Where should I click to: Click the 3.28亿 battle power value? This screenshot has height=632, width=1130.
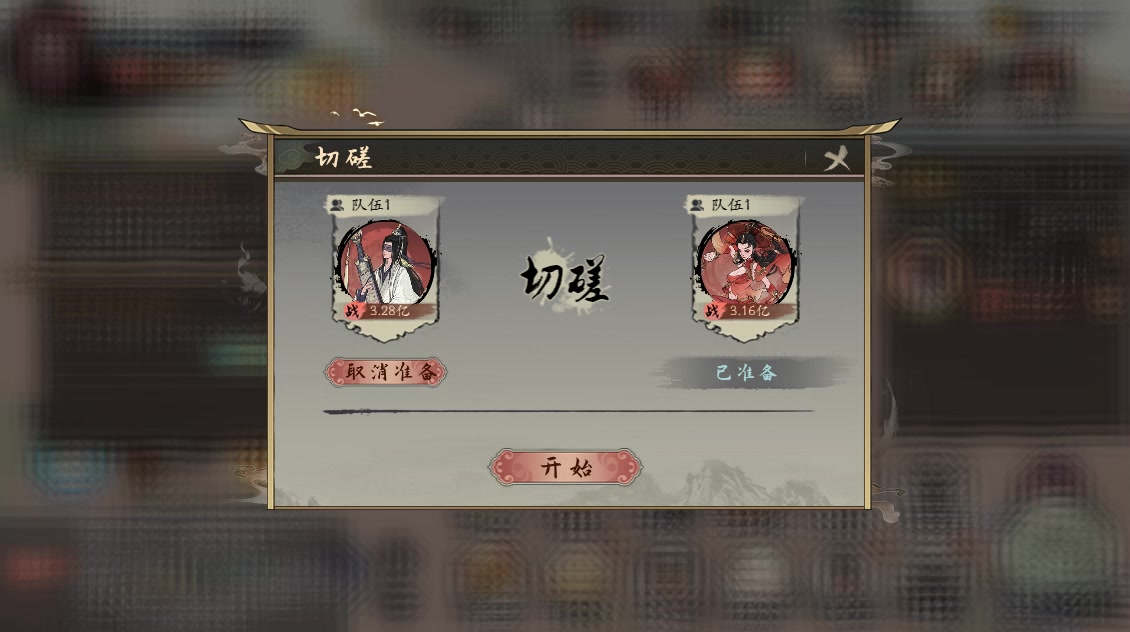(x=389, y=311)
